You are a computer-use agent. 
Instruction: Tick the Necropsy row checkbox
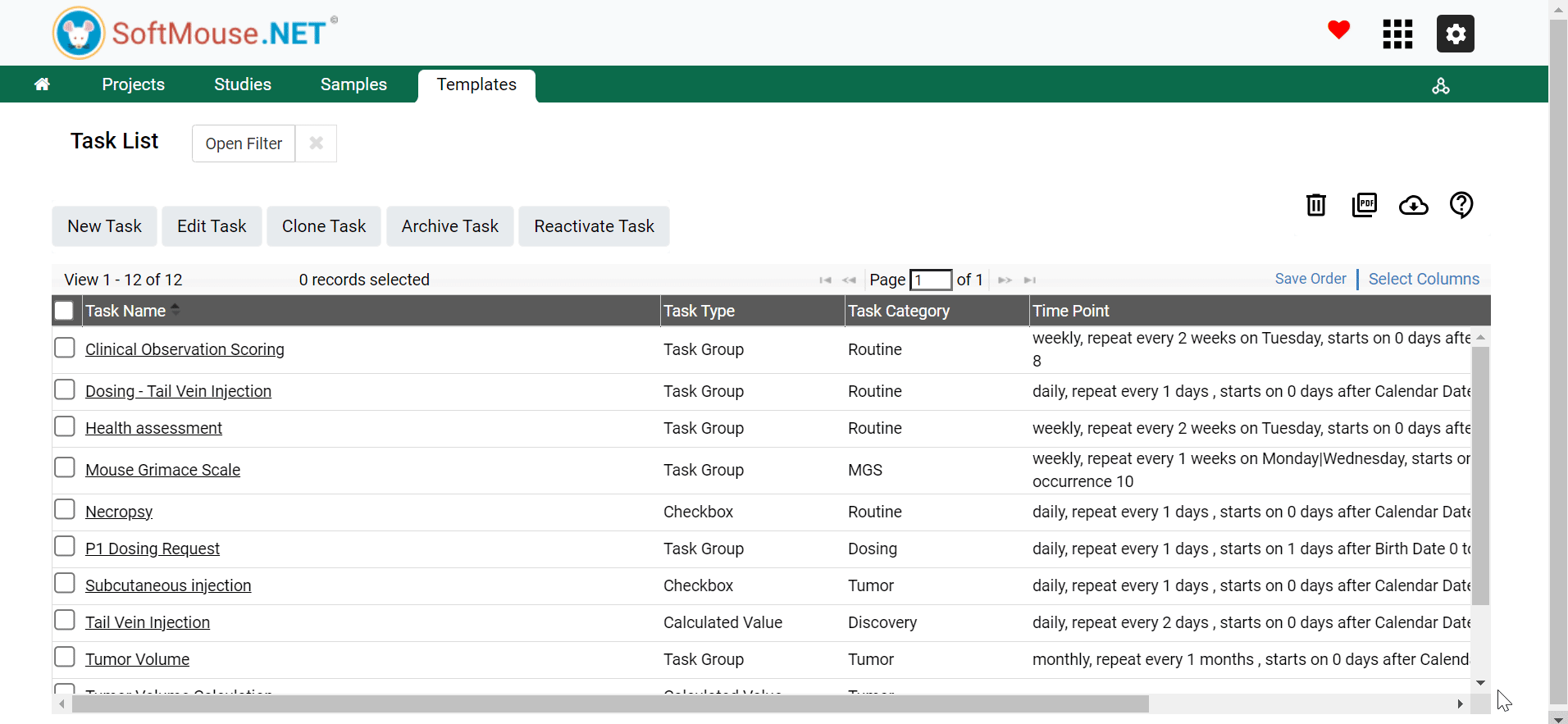tap(64, 509)
